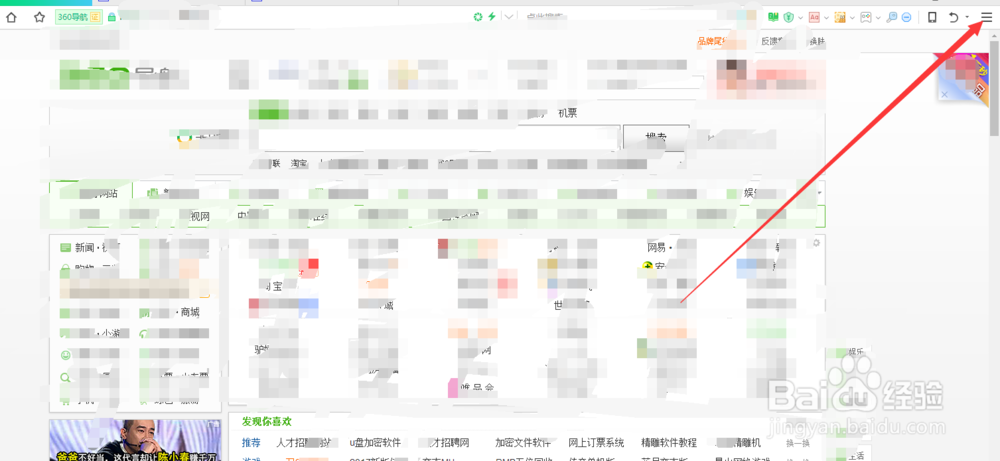Expand the dropdown beside the game icon
The image size is (1000, 461).
[x=878, y=18]
